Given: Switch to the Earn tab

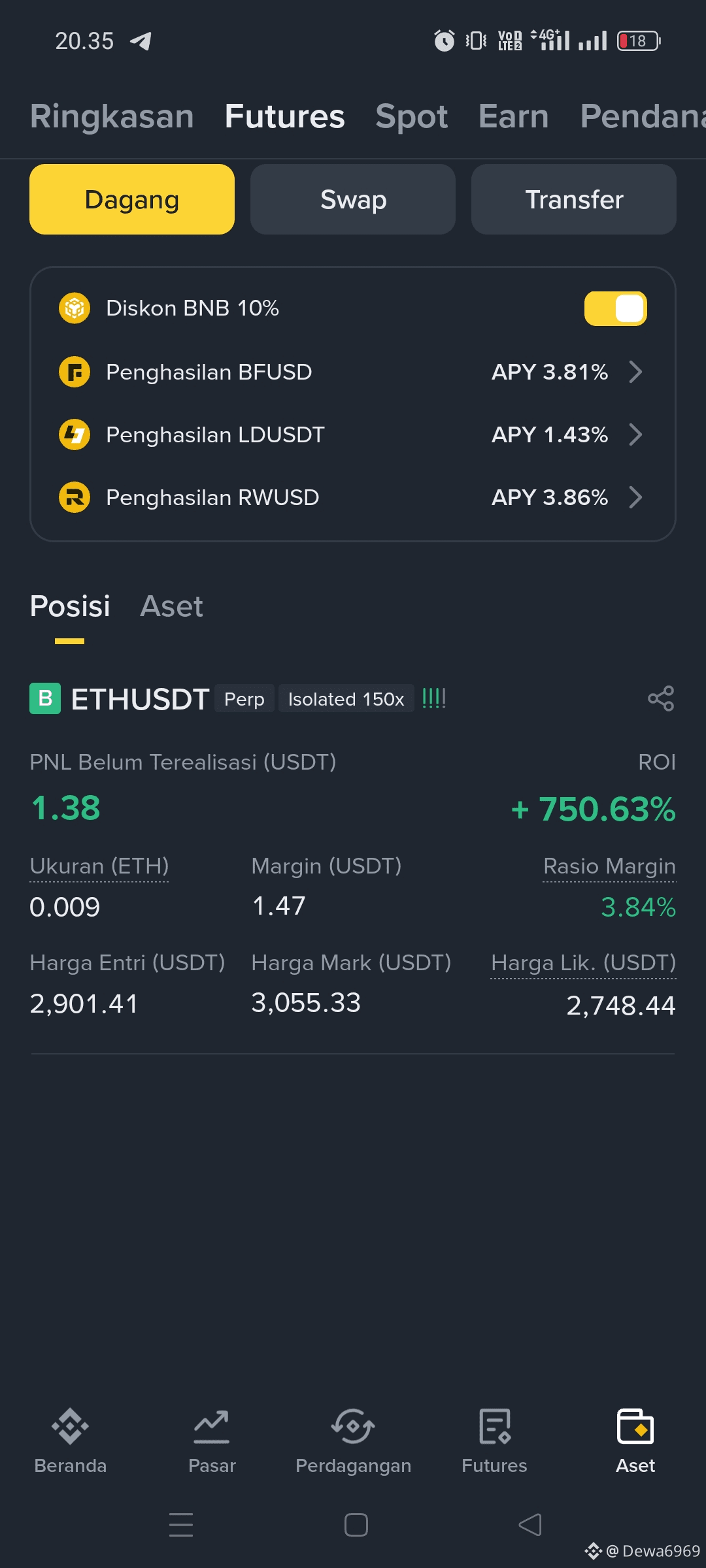Looking at the screenshot, I should (513, 116).
